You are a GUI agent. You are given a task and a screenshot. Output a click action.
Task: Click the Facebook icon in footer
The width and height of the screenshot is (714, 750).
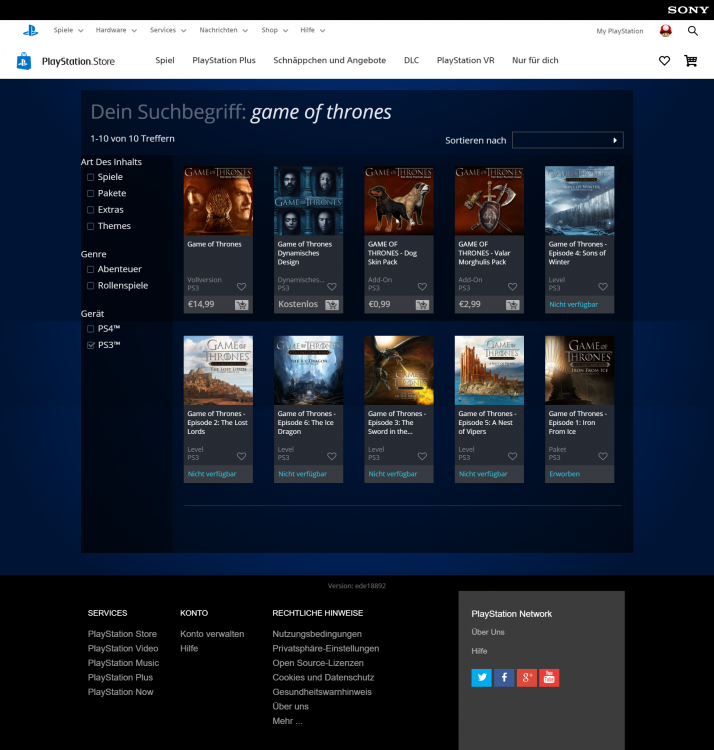[x=504, y=678]
